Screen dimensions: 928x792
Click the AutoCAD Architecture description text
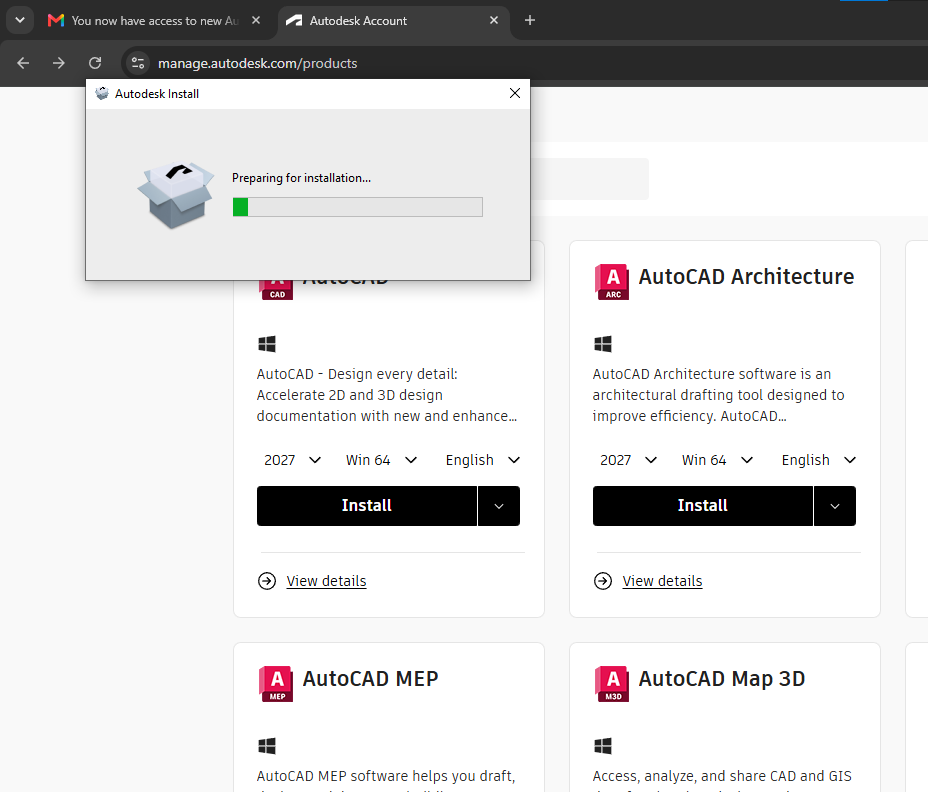[718, 395]
